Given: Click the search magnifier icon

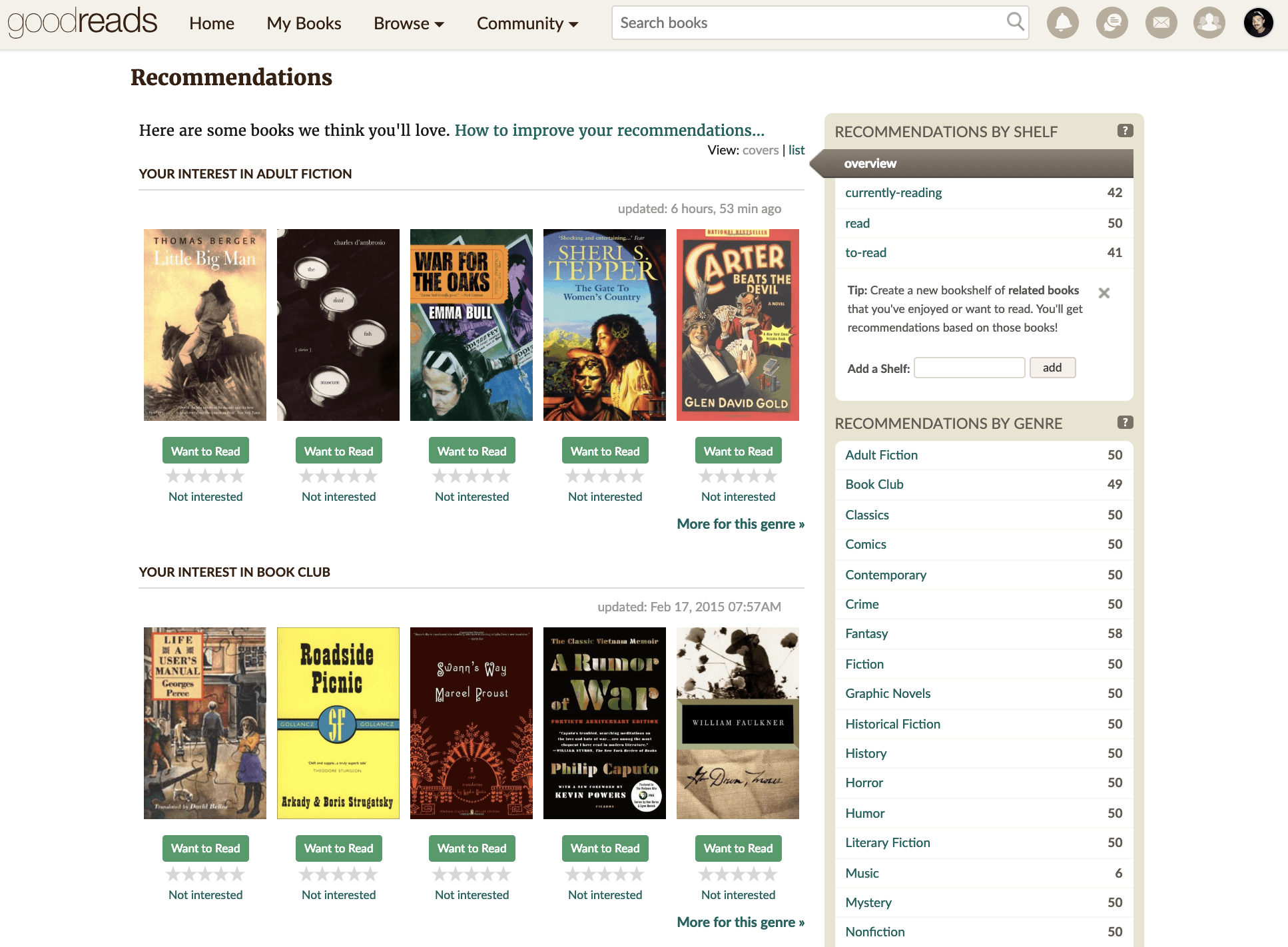Looking at the screenshot, I should pos(1014,22).
